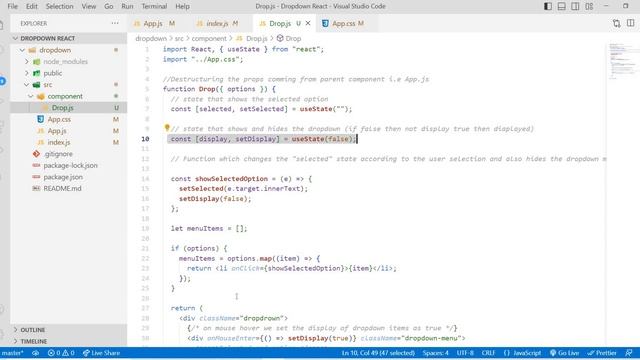Click Go Live server button
Screen dimensions: 640x360
pos(564,353)
